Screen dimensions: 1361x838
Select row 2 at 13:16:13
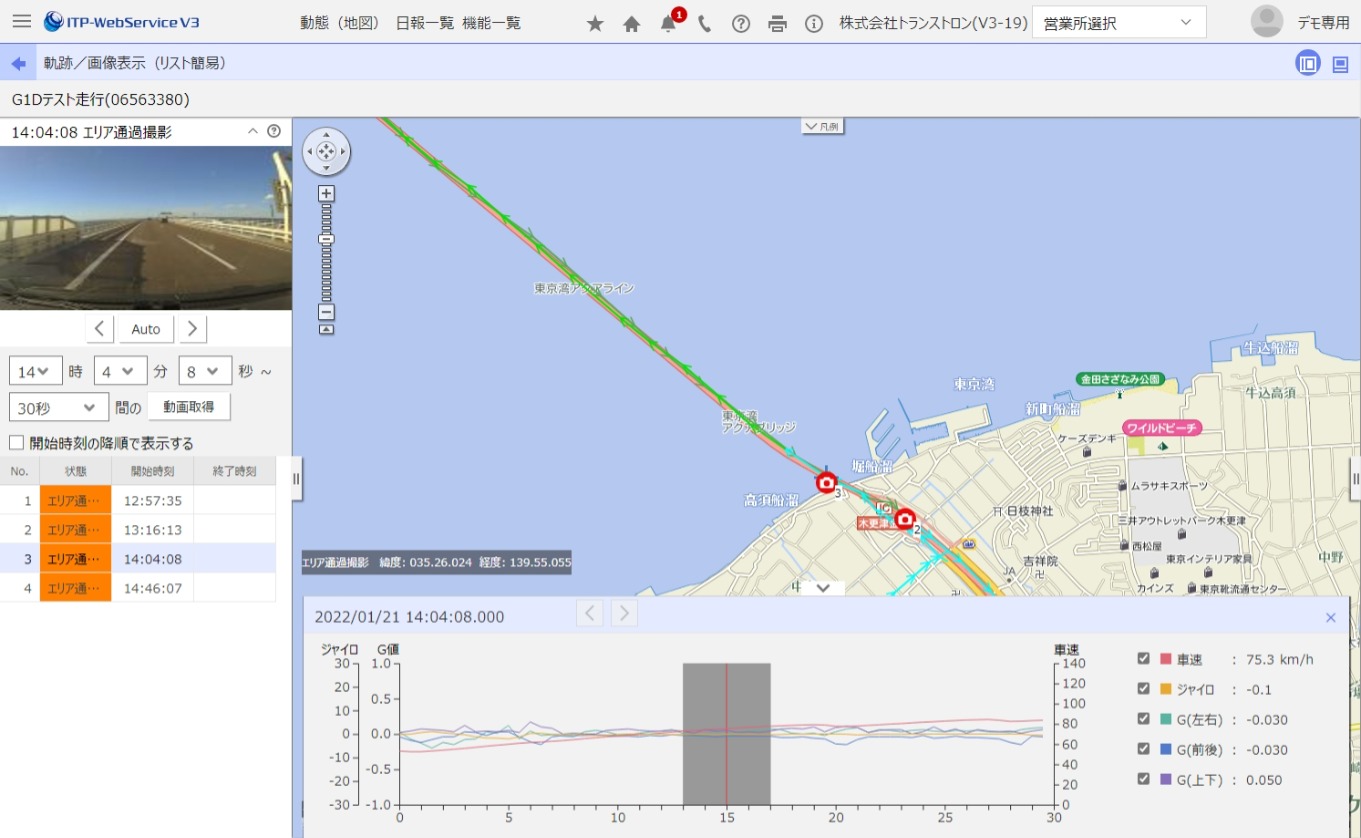138,529
